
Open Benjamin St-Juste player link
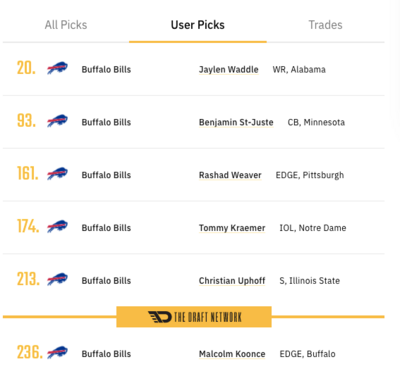236,122
